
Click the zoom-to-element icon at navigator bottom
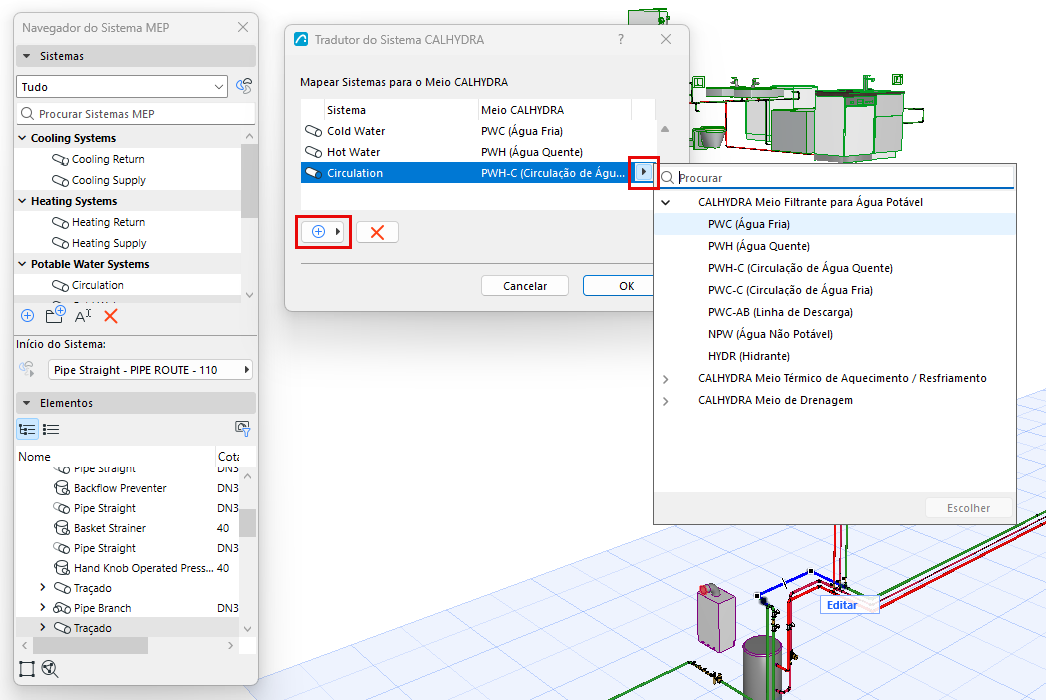50,669
